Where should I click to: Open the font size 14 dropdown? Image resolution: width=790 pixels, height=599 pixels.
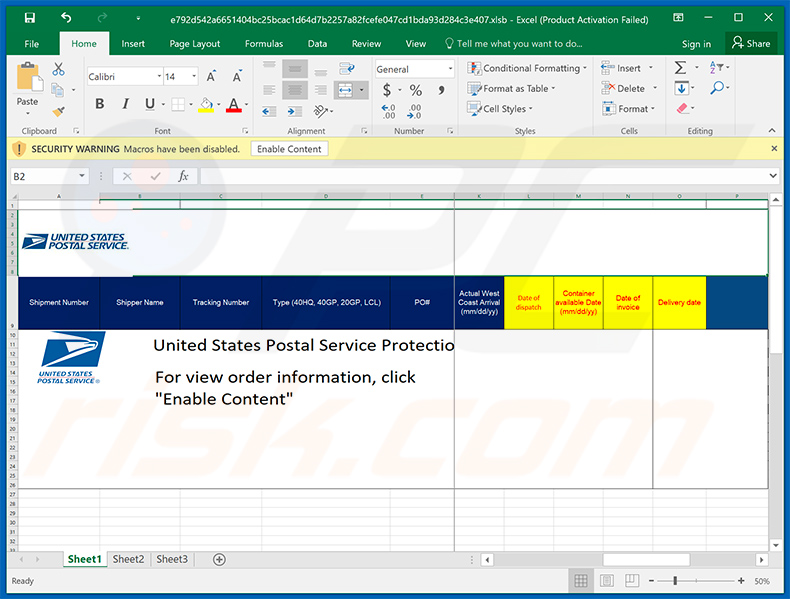(194, 77)
